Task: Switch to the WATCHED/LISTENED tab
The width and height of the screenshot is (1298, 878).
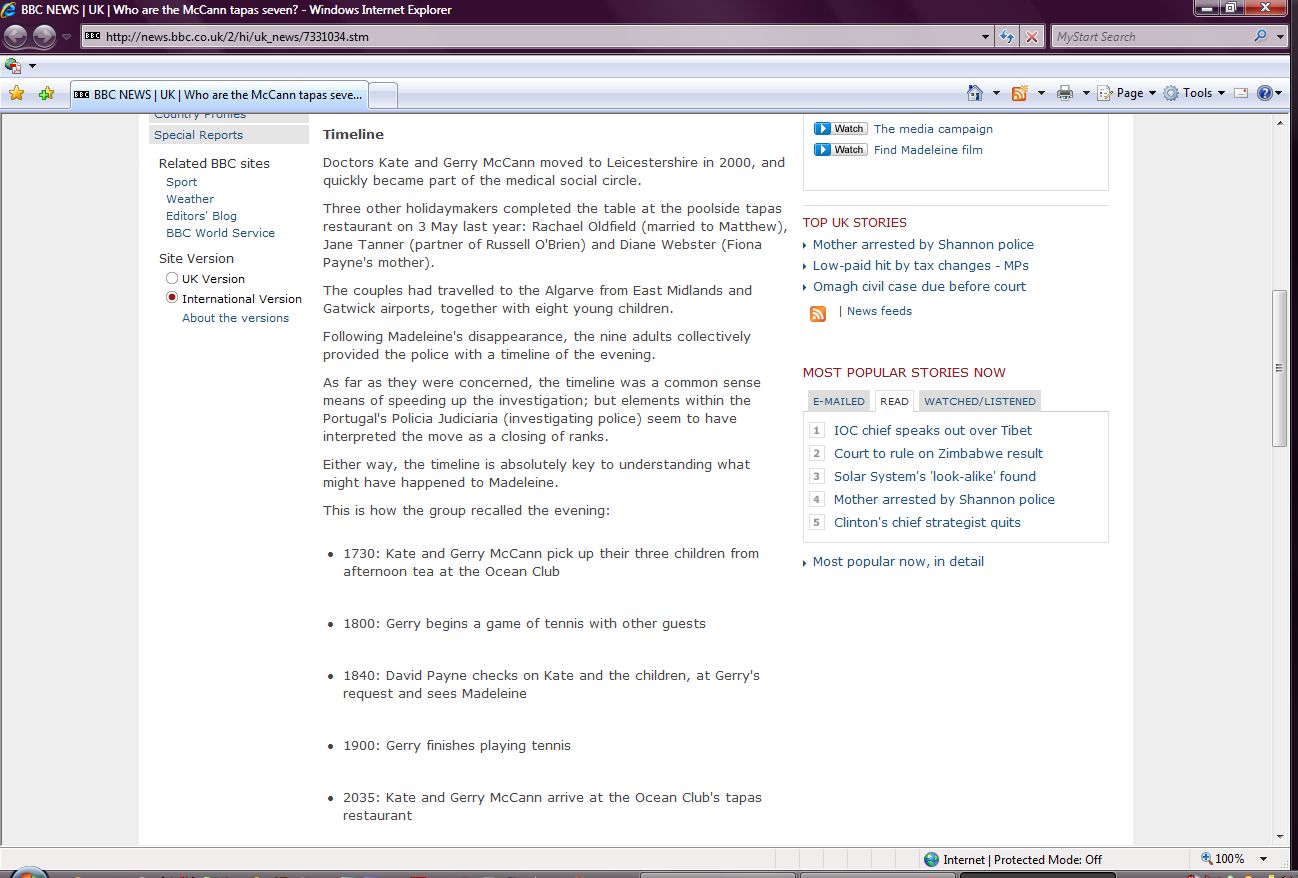Action: (979, 401)
